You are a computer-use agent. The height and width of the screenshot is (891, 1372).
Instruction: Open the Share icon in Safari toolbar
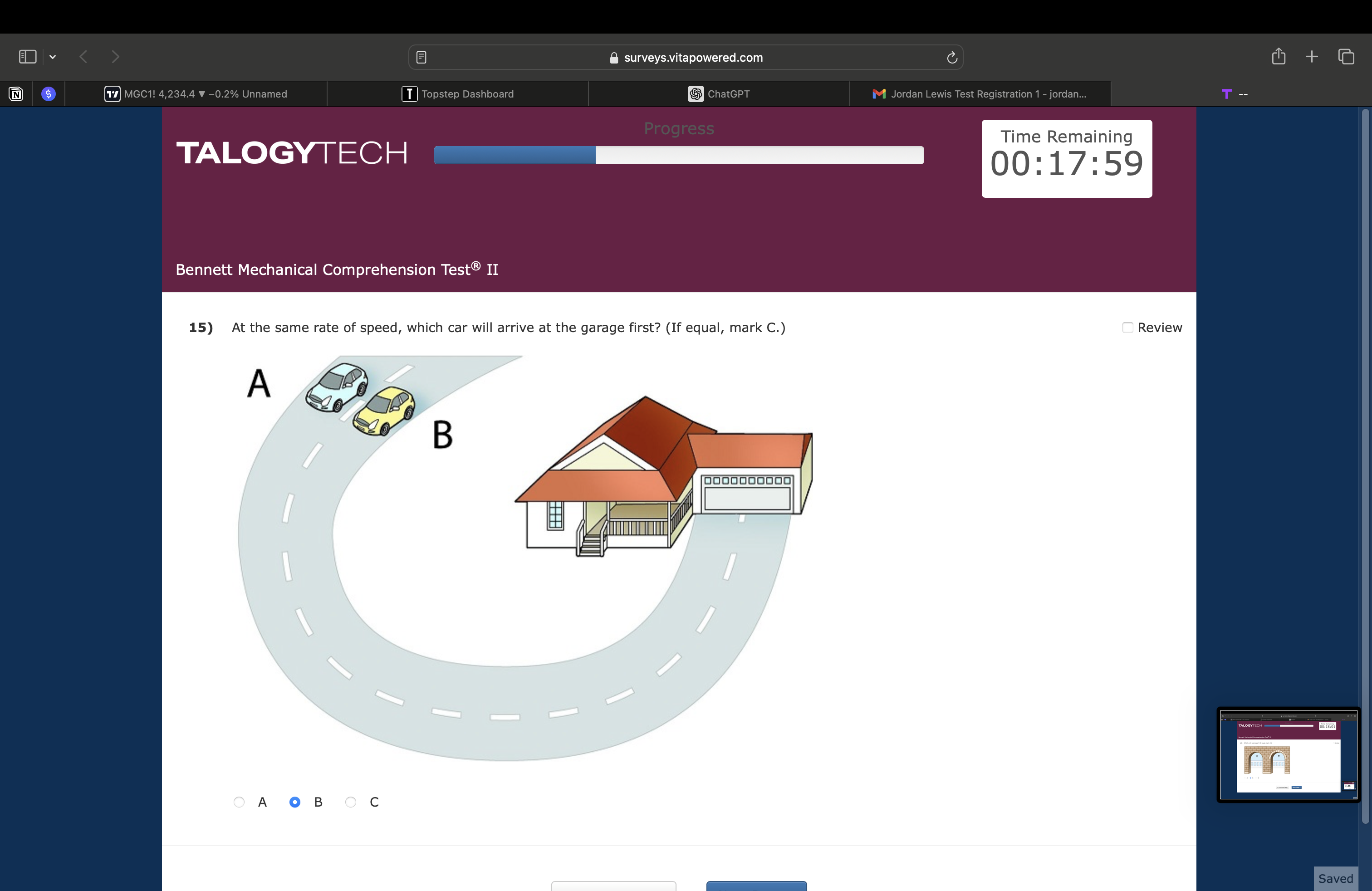1278,56
